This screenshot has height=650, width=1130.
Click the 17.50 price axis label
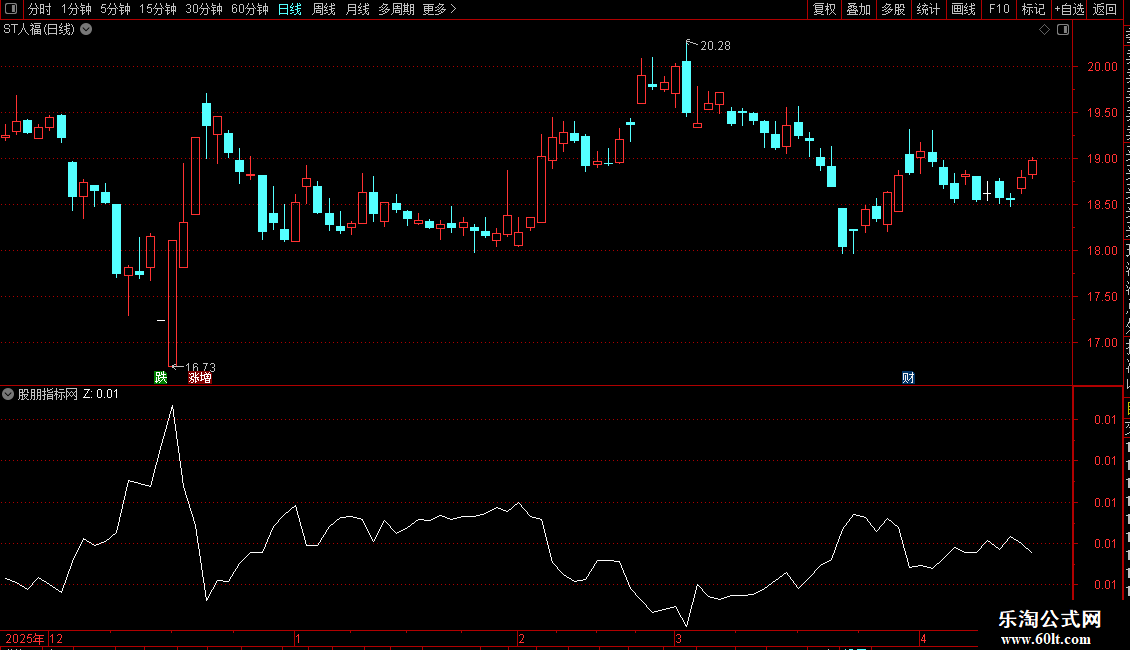coord(1102,297)
